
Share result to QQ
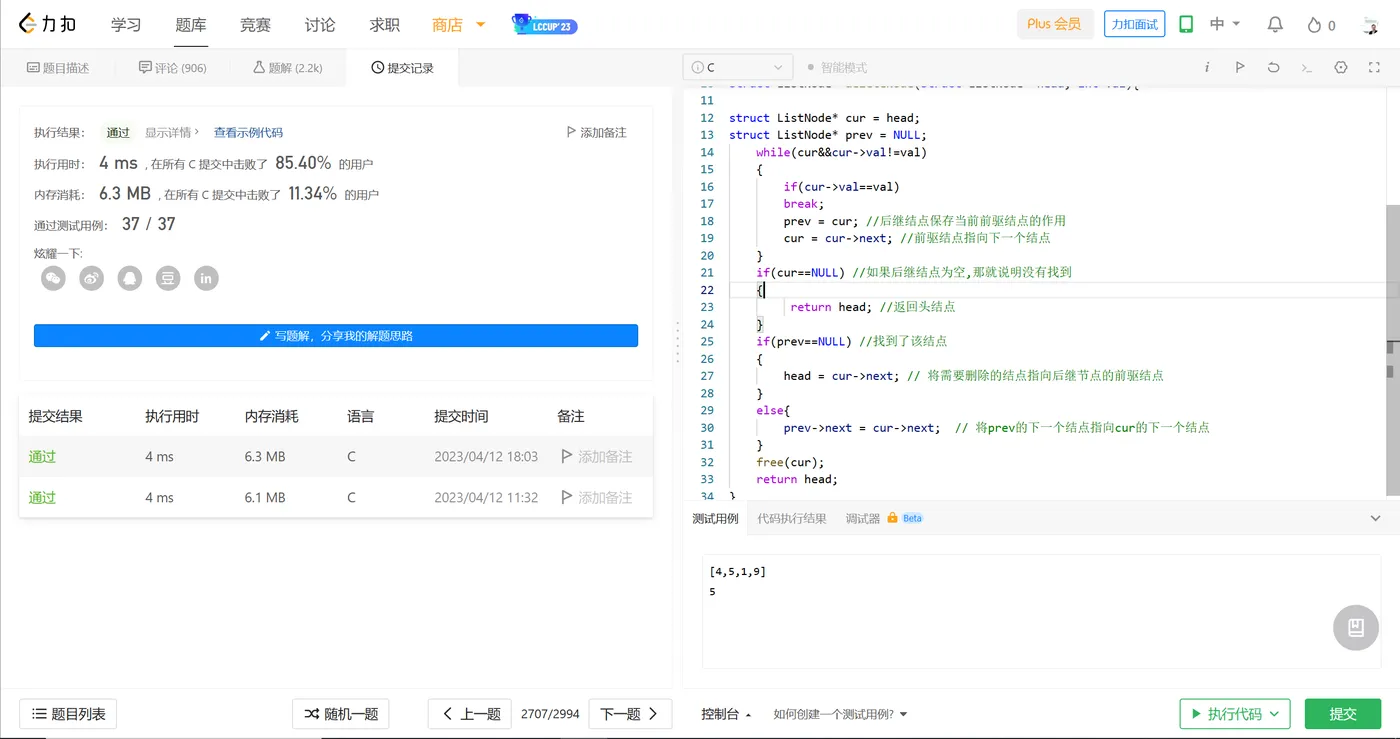tap(129, 278)
